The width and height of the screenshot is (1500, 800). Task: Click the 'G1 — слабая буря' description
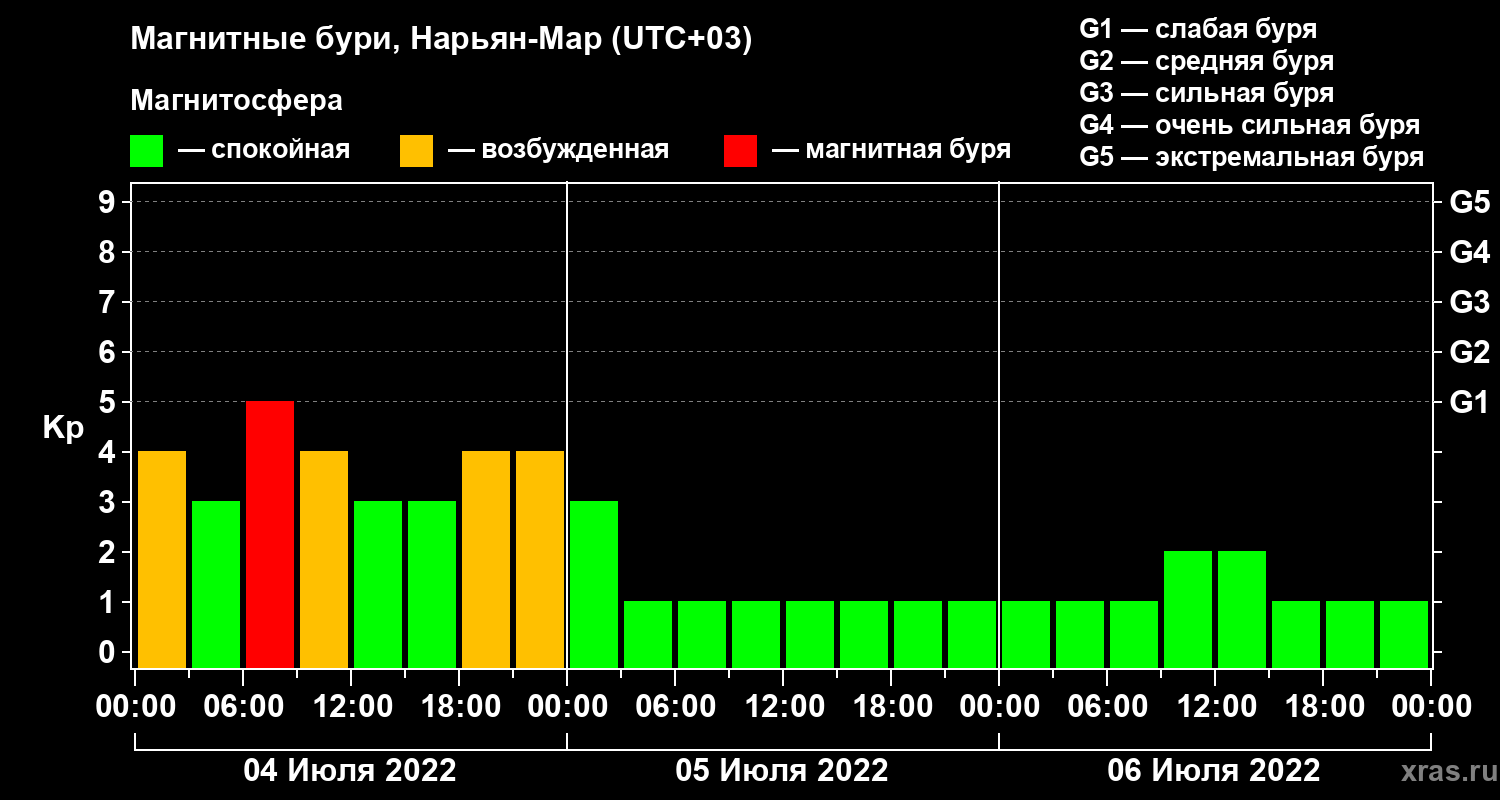(x=1198, y=29)
